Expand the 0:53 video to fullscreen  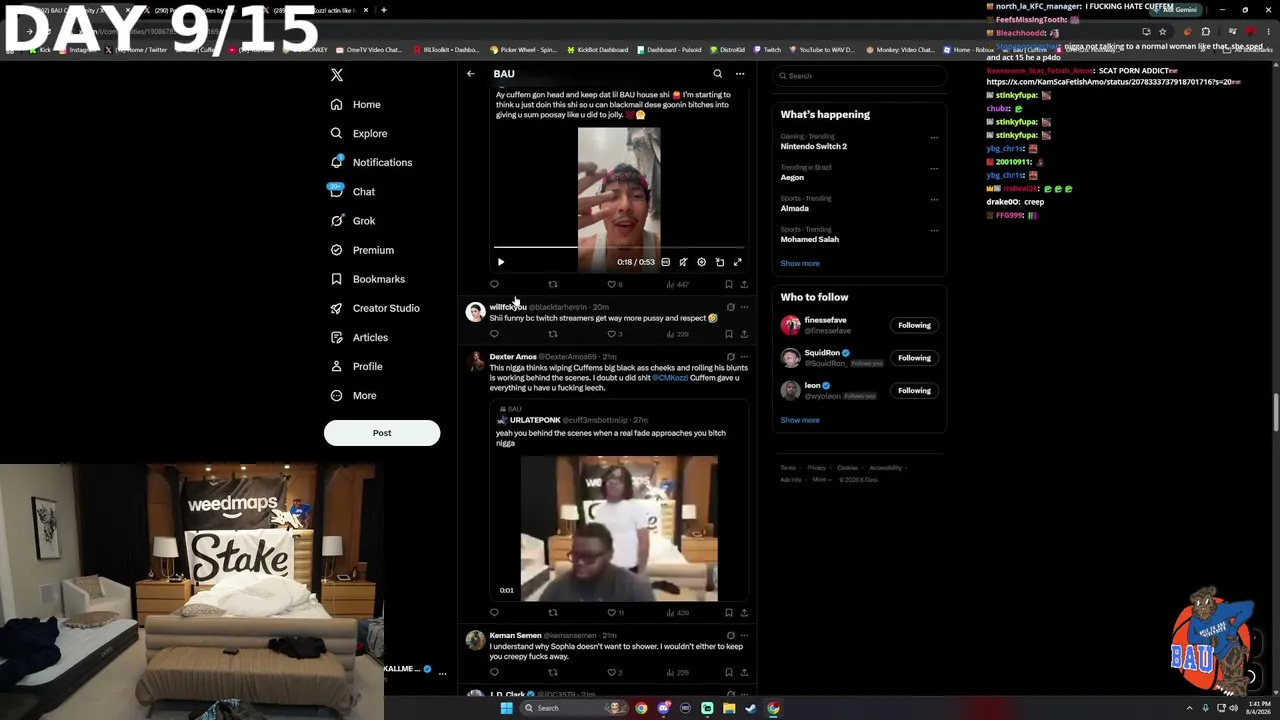coord(737,262)
